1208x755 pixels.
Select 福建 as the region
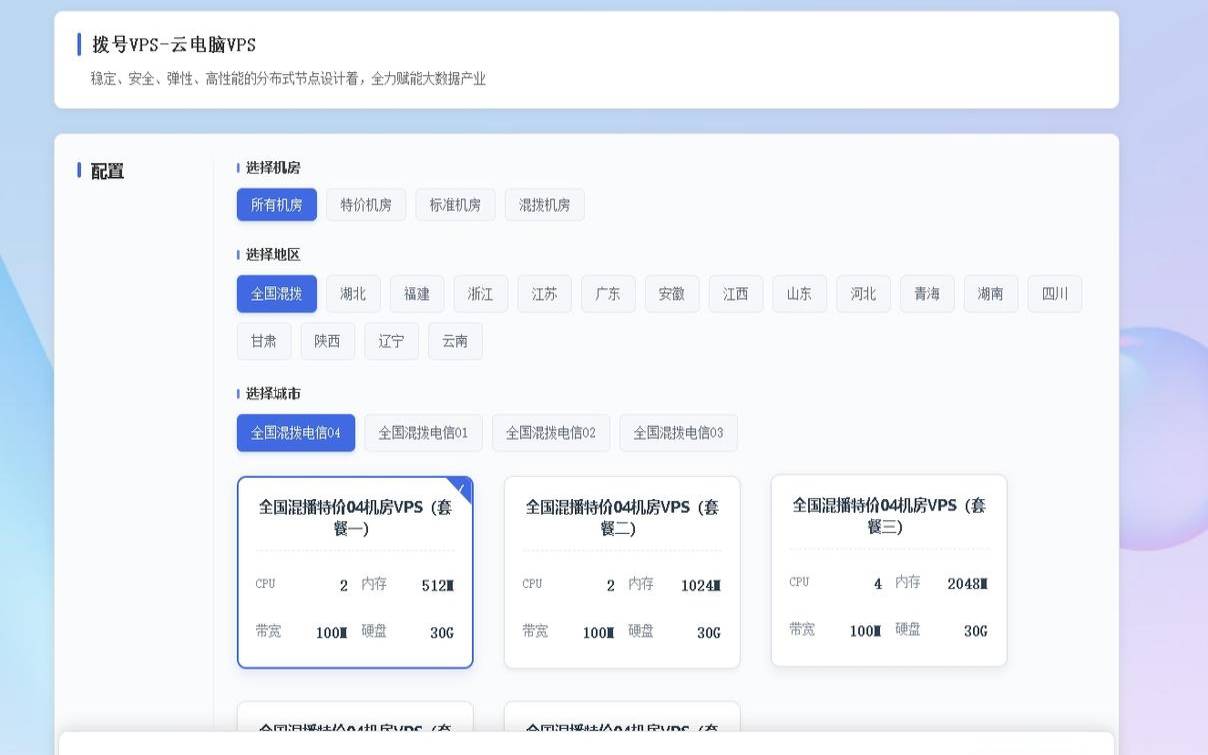[416, 293]
